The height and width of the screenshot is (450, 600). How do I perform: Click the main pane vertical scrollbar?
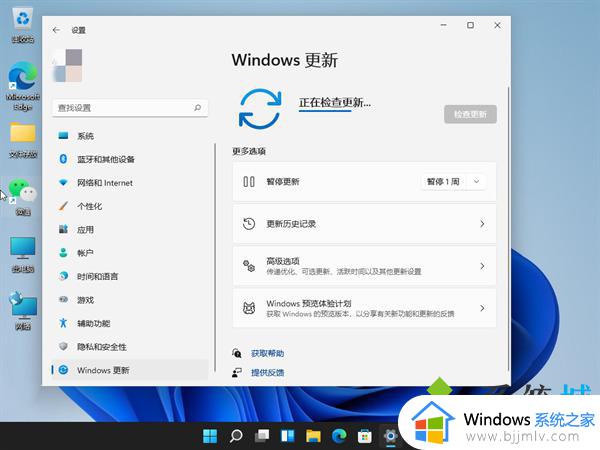(x=508, y=228)
